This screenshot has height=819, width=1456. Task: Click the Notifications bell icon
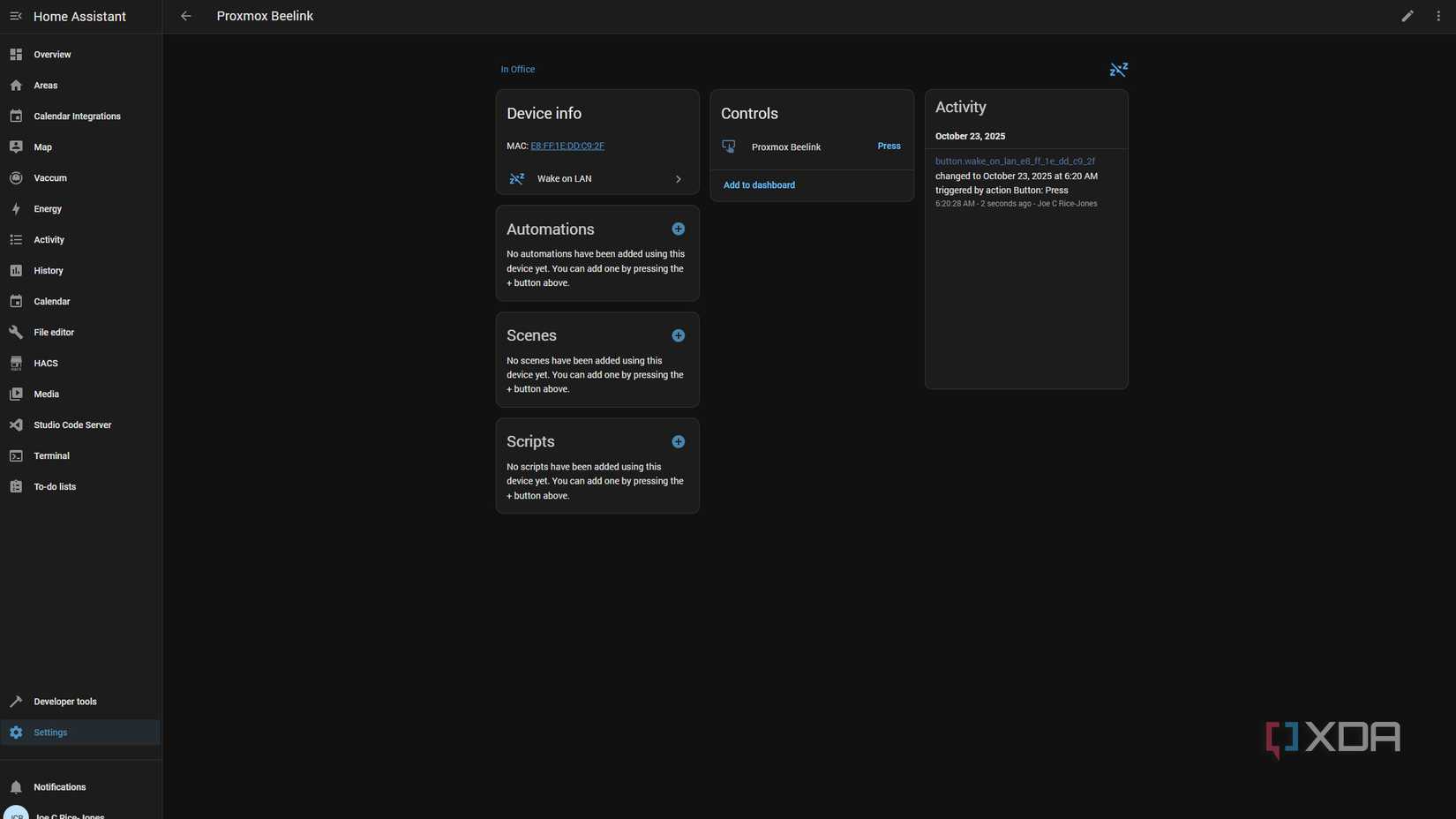16,787
